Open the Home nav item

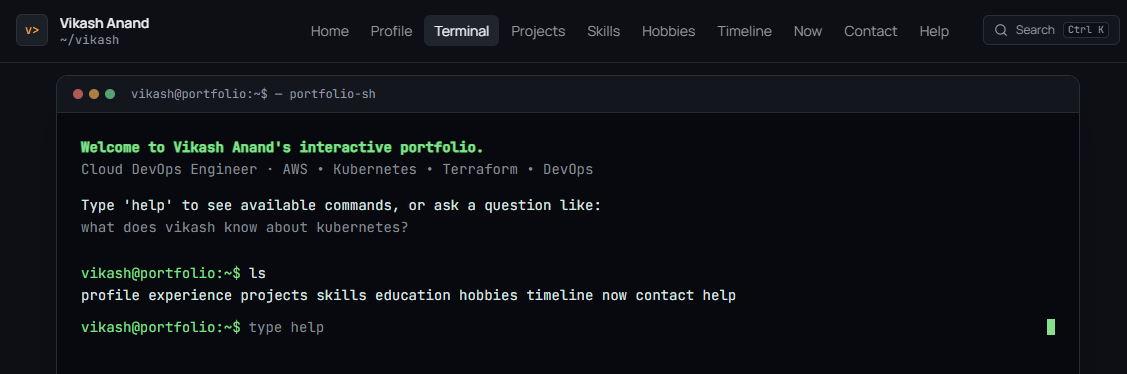pyautogui.click(x=330, y=31)
